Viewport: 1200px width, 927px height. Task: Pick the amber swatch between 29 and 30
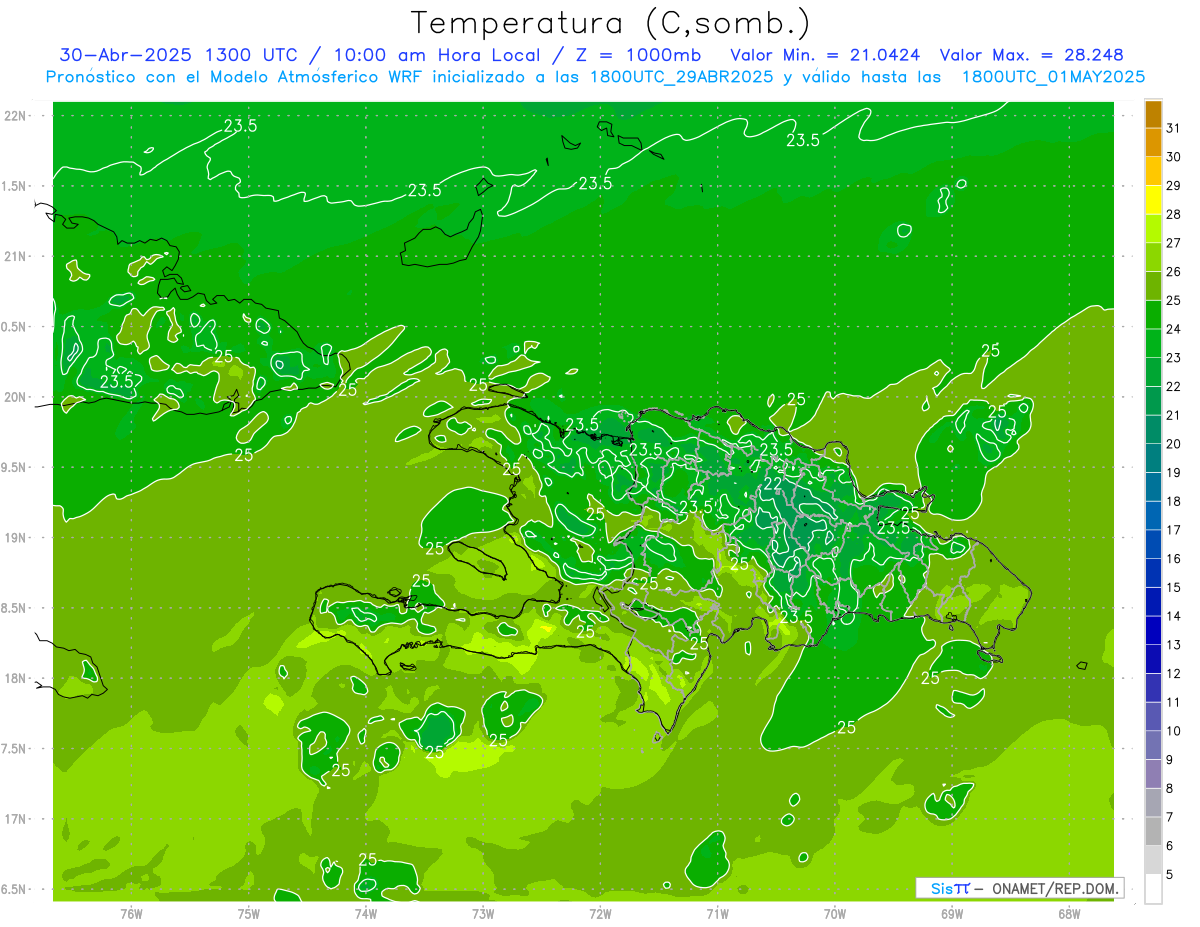(x=1153, y=171)
